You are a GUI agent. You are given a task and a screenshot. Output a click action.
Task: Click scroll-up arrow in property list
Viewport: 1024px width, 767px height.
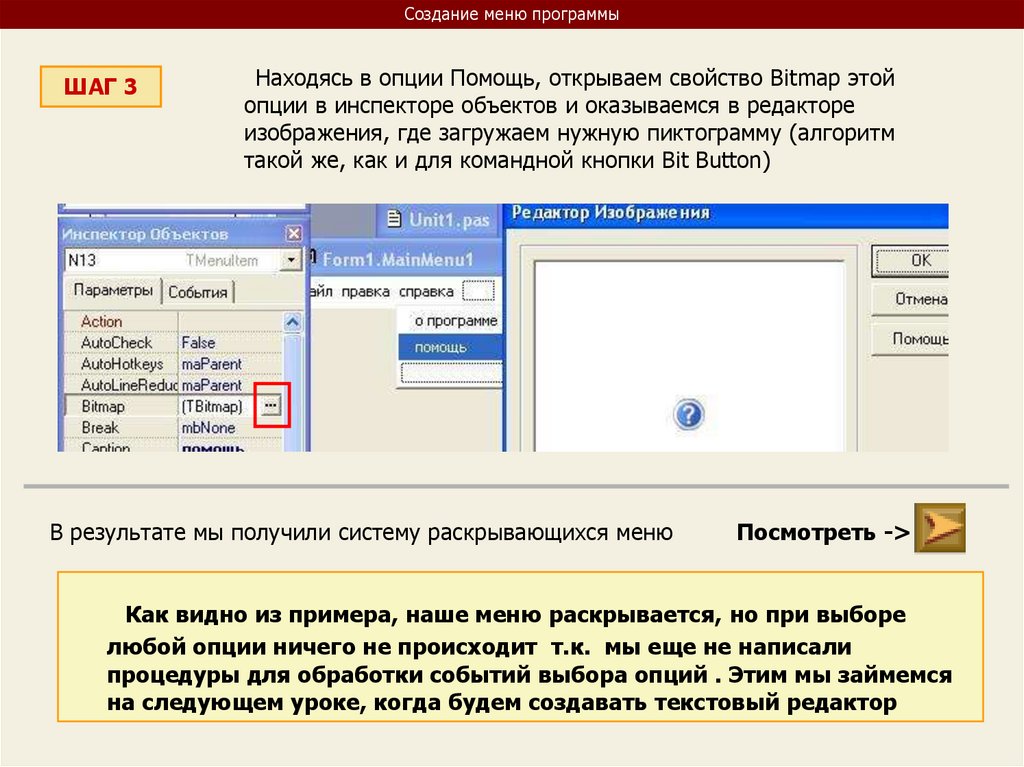(x=293, y=322)
